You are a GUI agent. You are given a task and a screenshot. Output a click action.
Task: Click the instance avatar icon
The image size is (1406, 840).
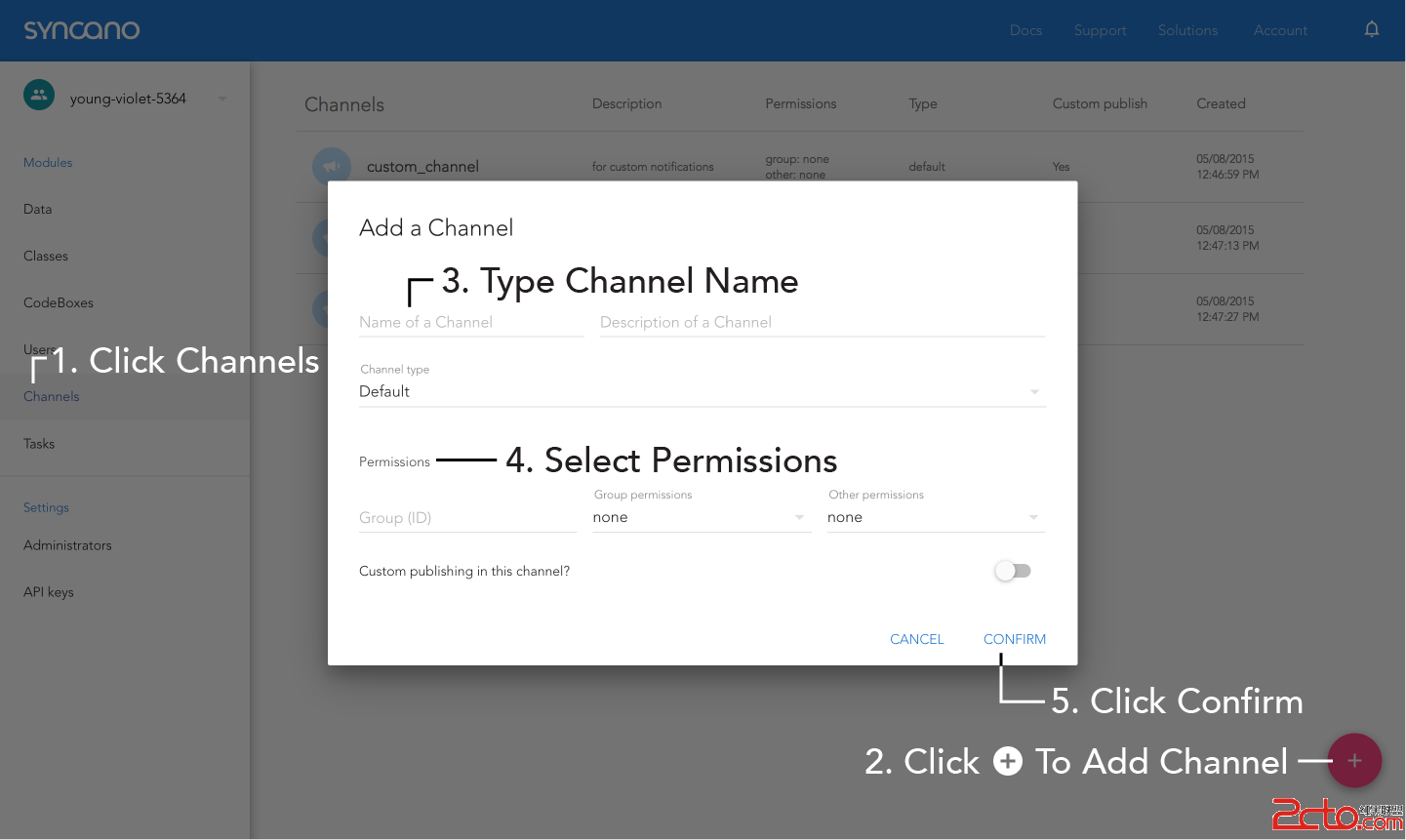(x=39, y=96)
